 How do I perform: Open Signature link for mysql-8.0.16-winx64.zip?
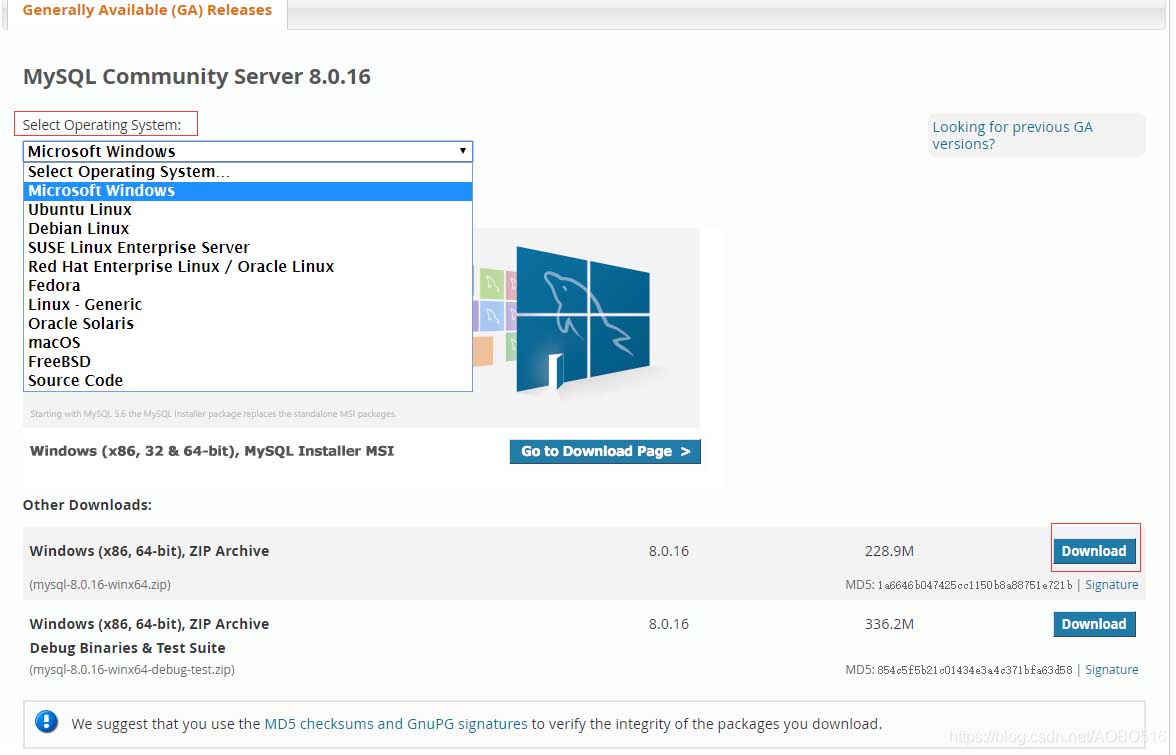pyautogui.click(x=1111, y=585)
